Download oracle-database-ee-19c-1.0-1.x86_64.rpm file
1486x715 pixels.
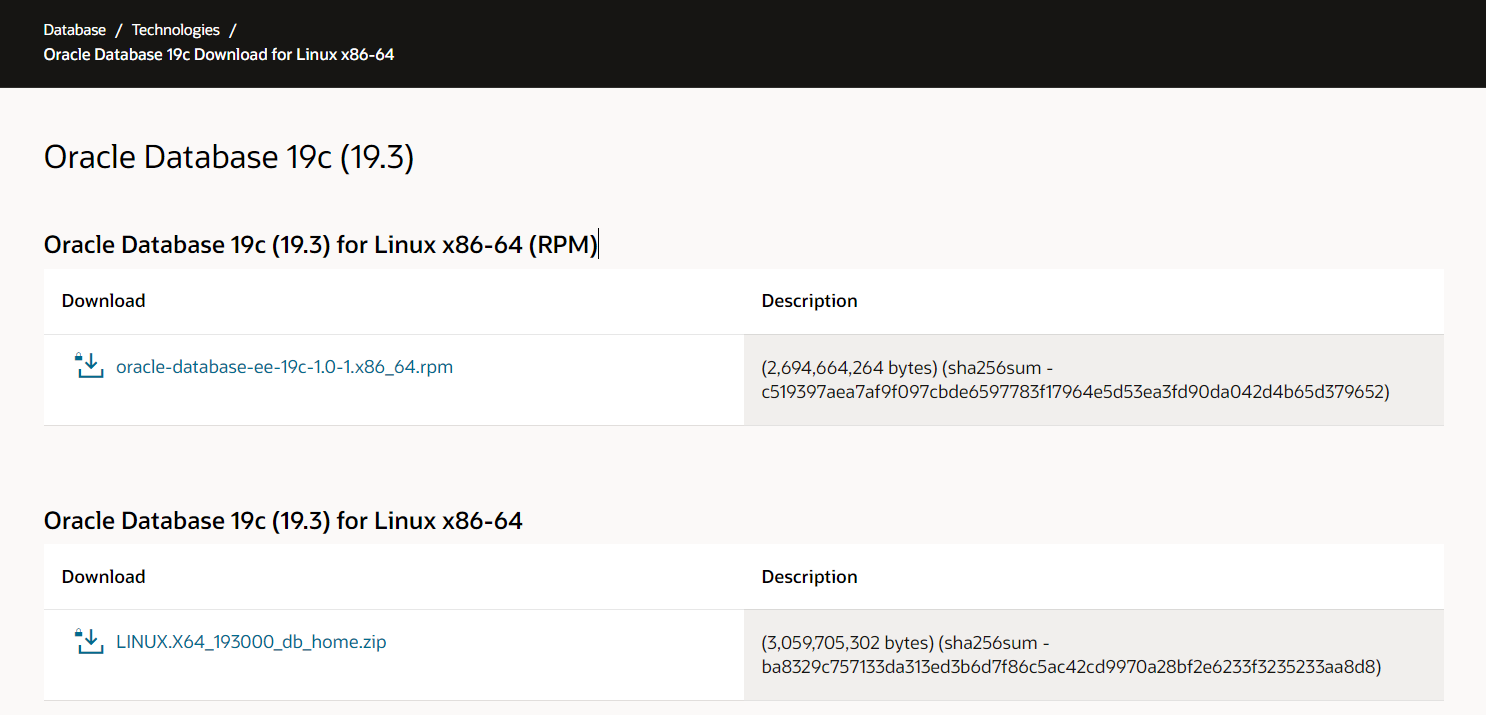(284, 367)
